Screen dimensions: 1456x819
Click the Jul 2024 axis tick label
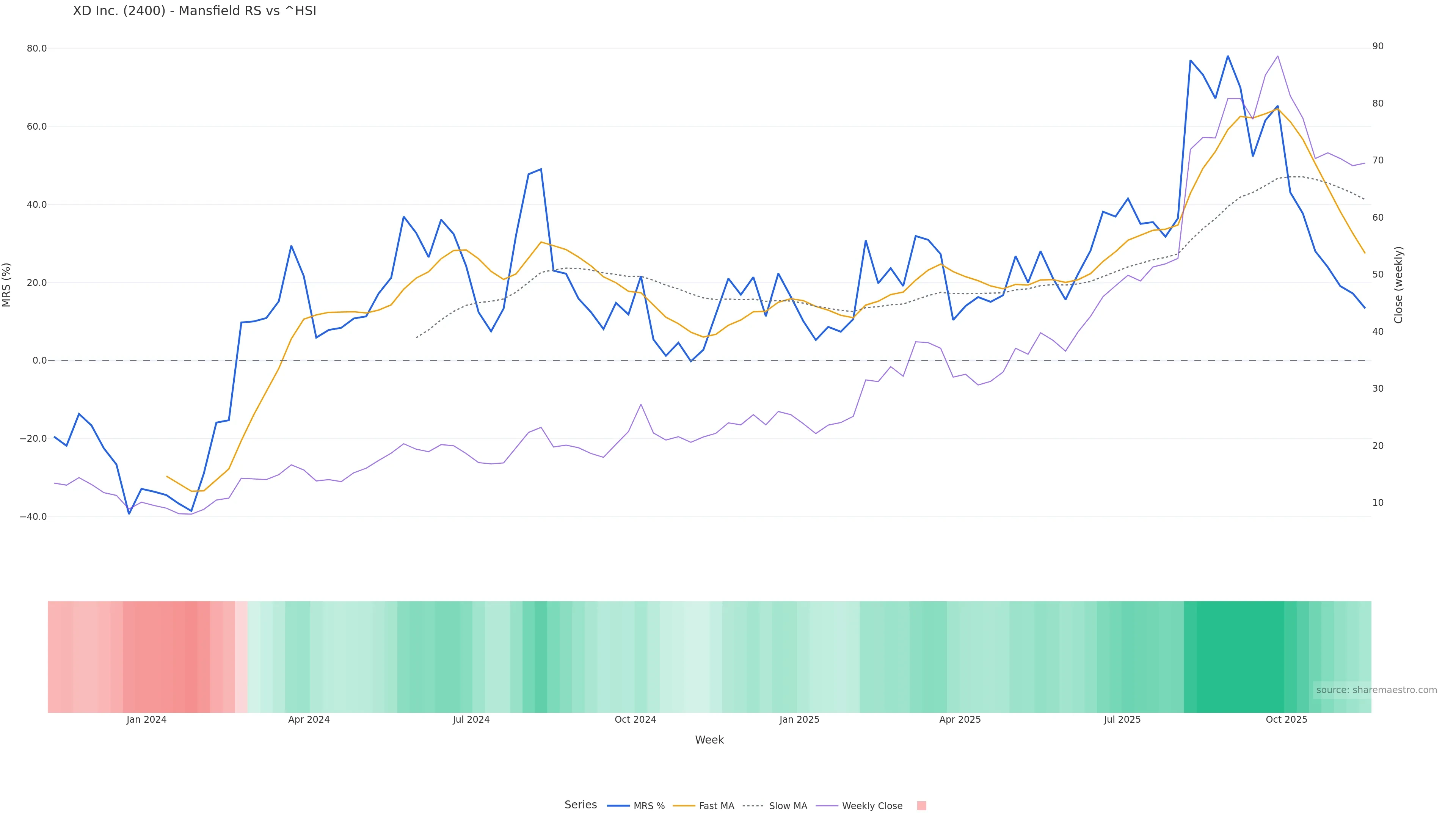(x=471, y=720)
